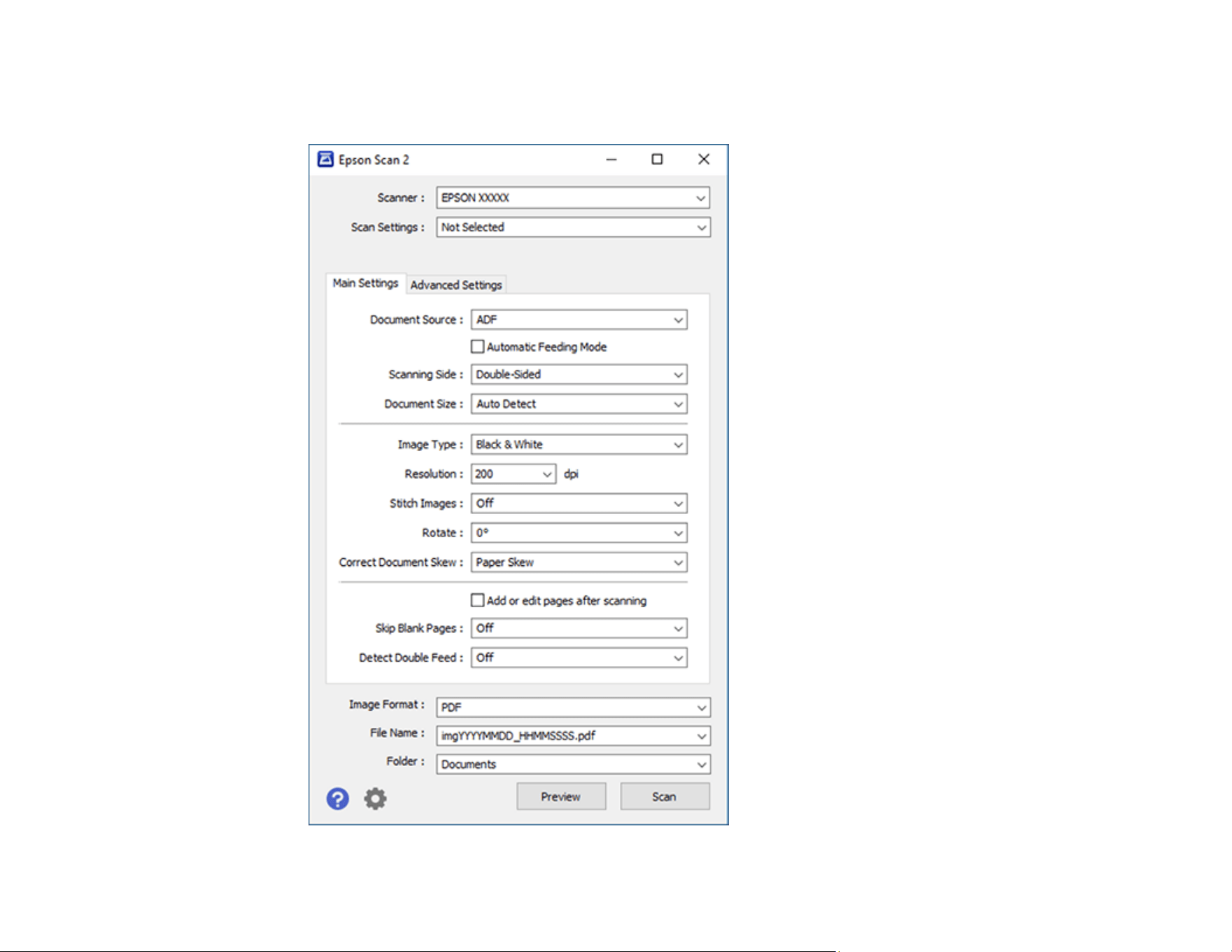Viewport: 1232px width, 952px height.
Task: Switch to the Advanced Settings tab
Action: [x=456, y=285]
